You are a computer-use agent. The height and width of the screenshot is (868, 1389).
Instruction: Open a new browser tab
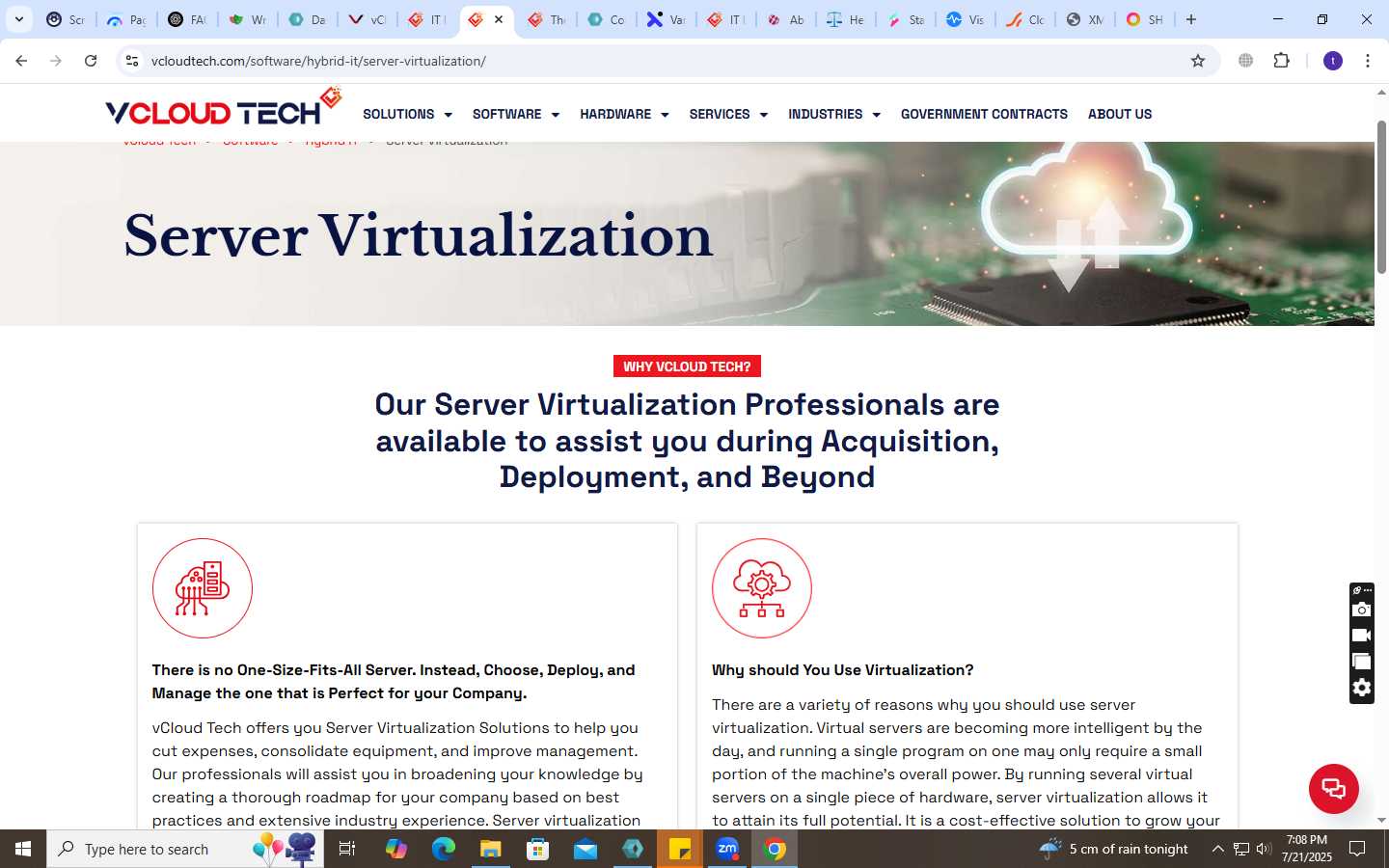pyautogui.click(x=1191, y=19)
